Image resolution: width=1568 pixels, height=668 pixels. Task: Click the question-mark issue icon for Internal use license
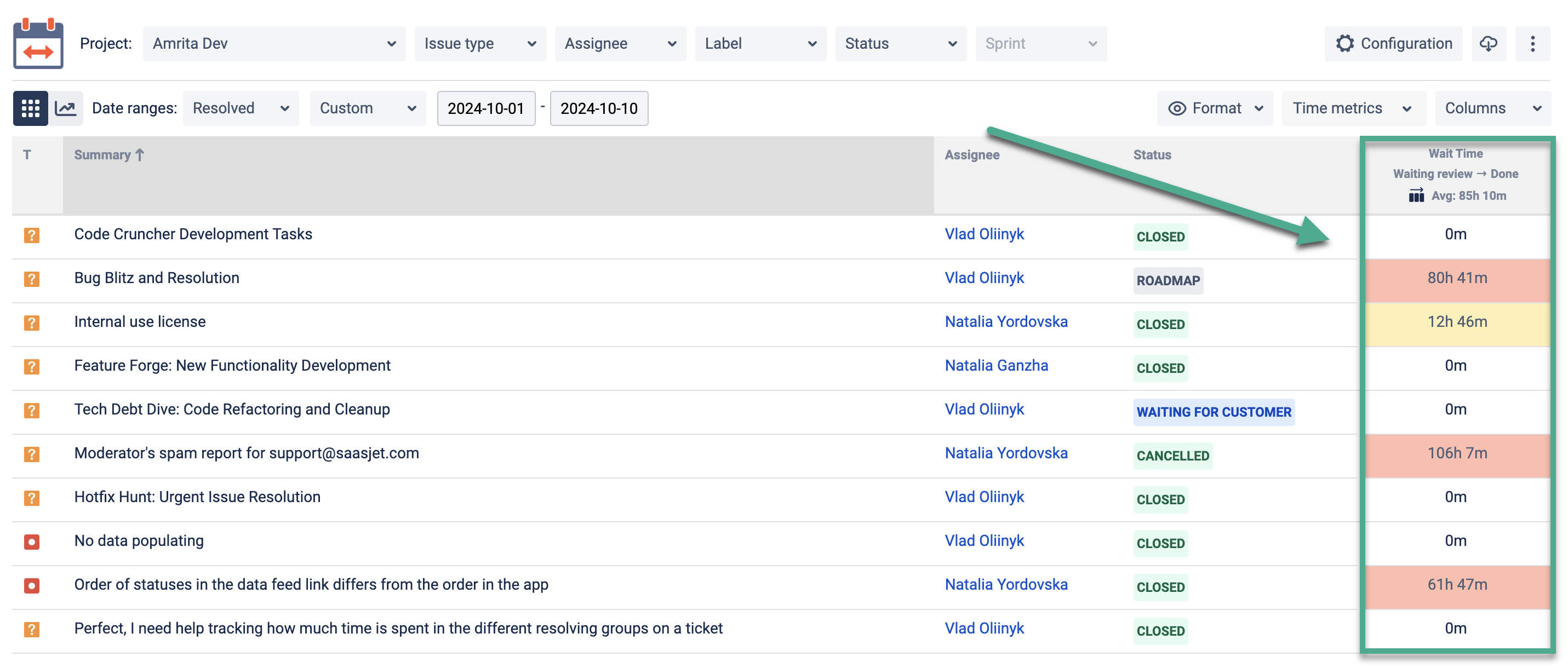32,323
